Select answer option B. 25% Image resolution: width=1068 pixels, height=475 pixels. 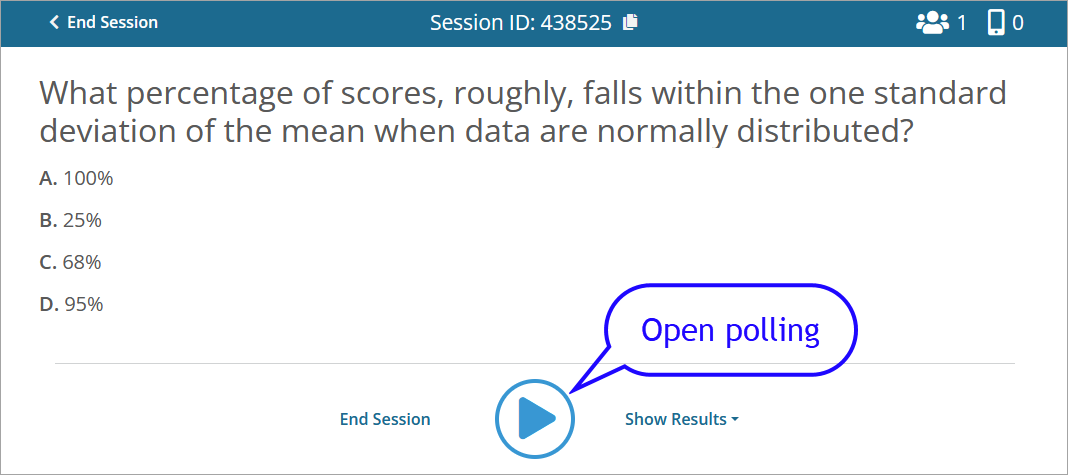(x=71, y=221)
